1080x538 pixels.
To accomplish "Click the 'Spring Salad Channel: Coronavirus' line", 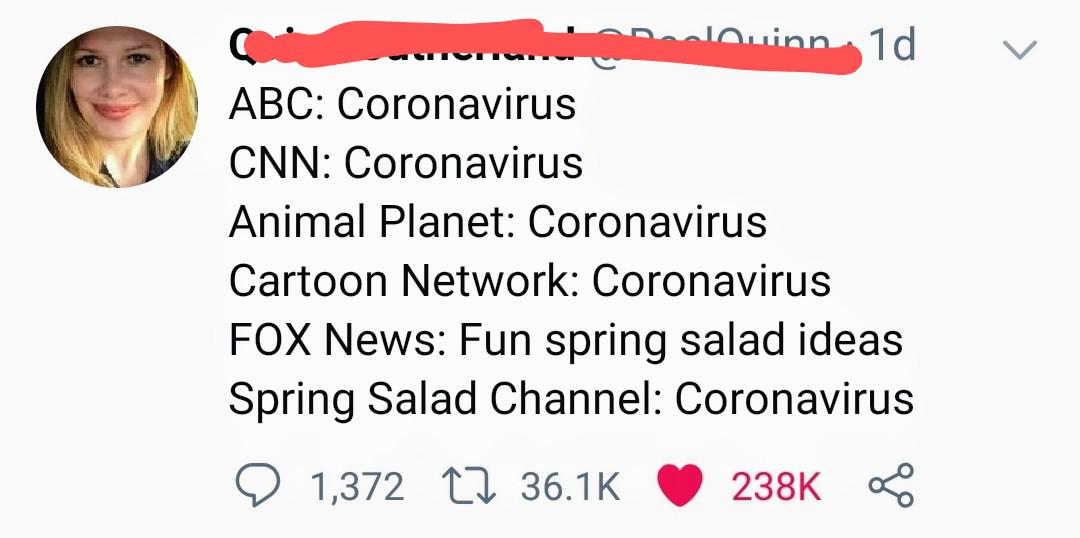I will click(571, 399).
